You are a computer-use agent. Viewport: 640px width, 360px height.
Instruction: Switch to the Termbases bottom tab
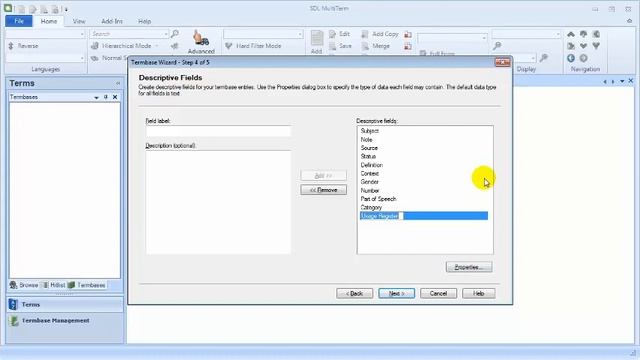coord(87,285)
